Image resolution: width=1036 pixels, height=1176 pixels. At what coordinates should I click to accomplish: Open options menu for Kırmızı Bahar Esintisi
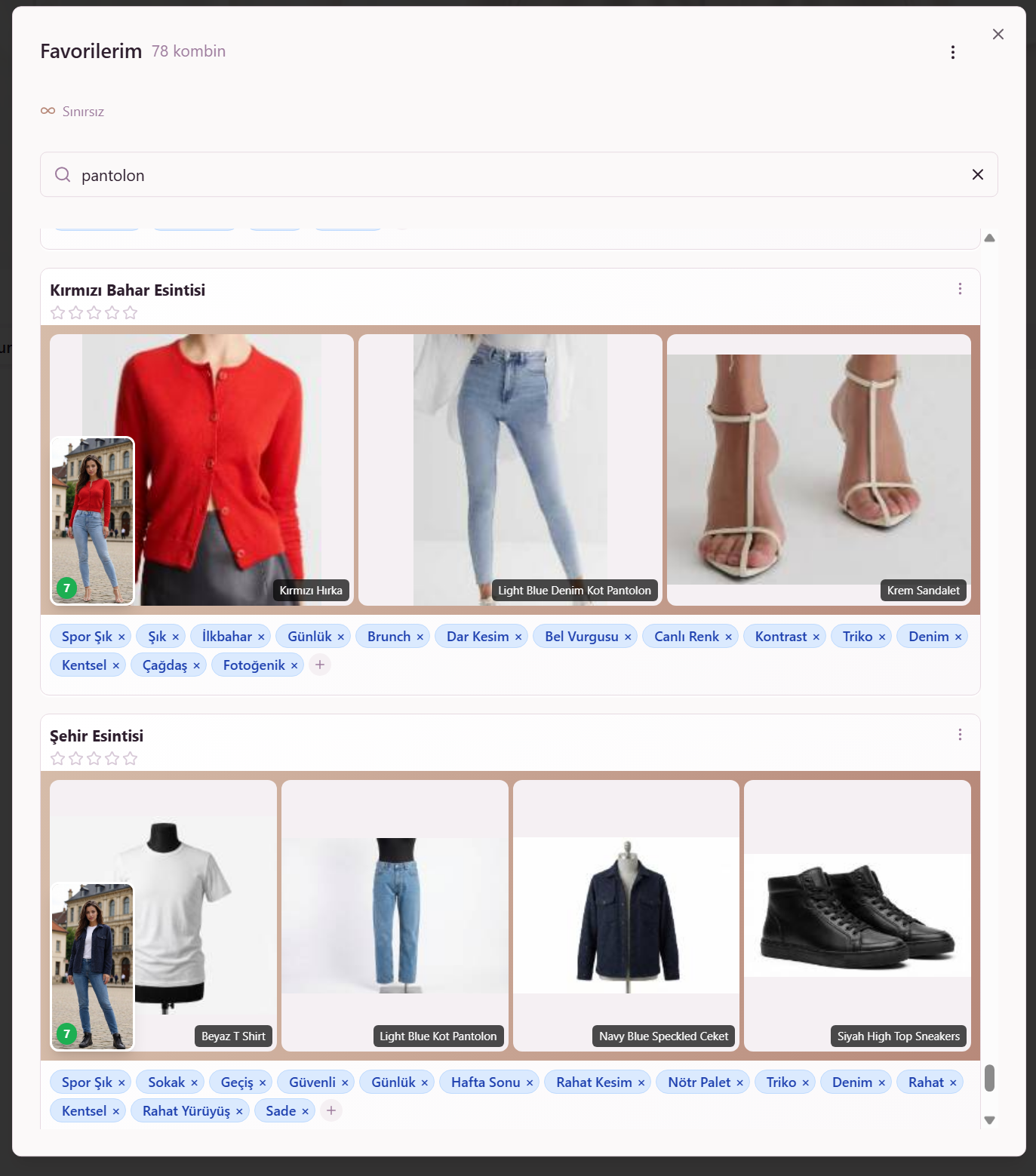tap(960, 289)
